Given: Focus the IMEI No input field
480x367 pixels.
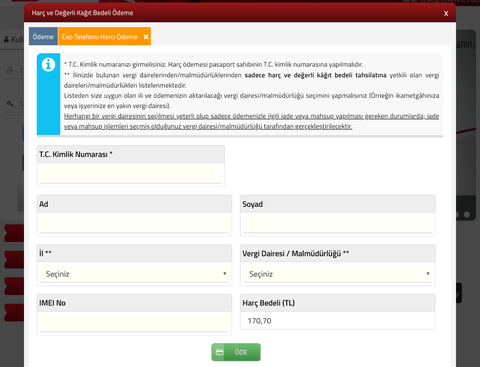Looking at the screenshot, I should click(x=134, y=322).
